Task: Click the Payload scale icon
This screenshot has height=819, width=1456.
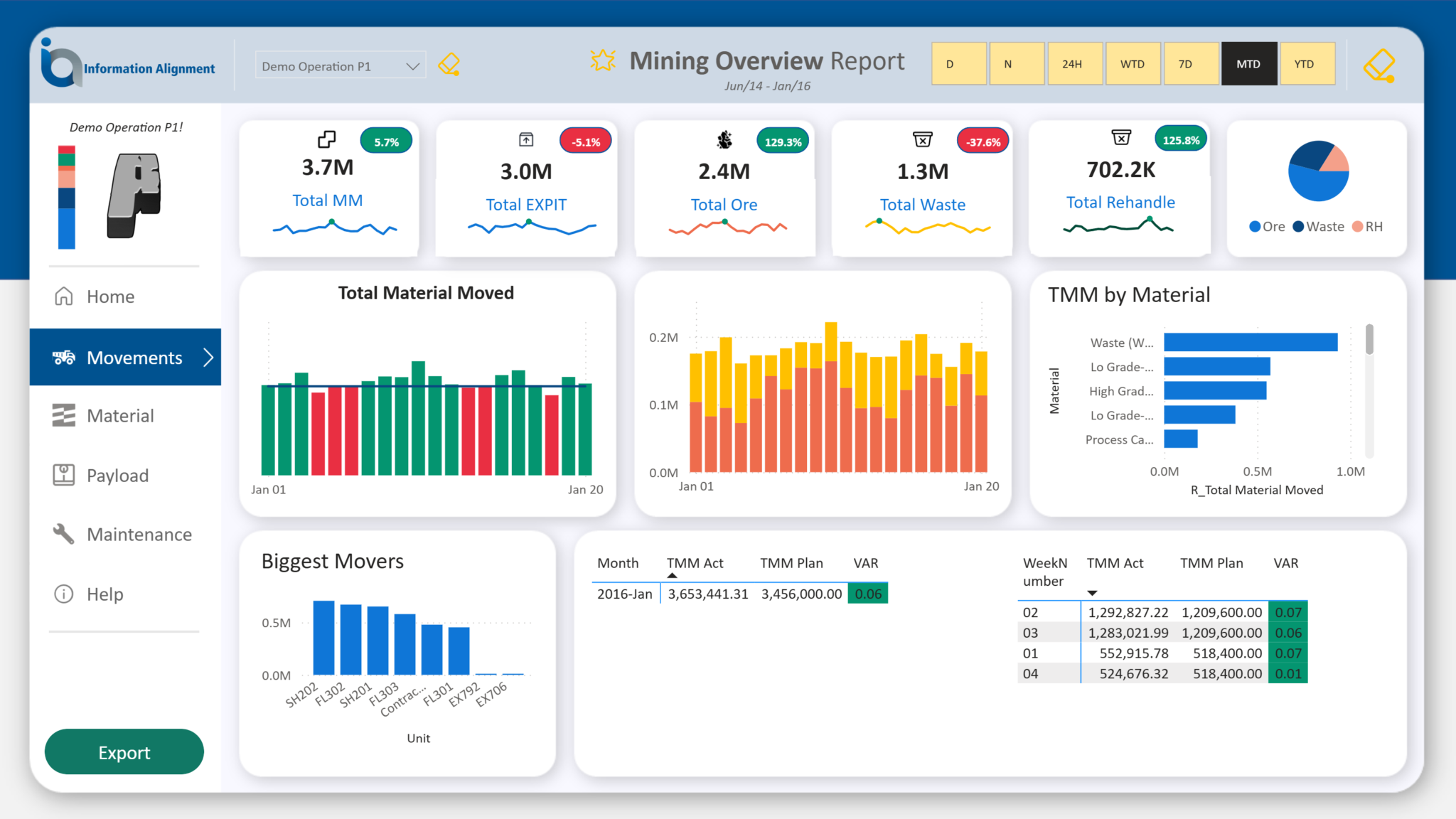Action: 64,475
